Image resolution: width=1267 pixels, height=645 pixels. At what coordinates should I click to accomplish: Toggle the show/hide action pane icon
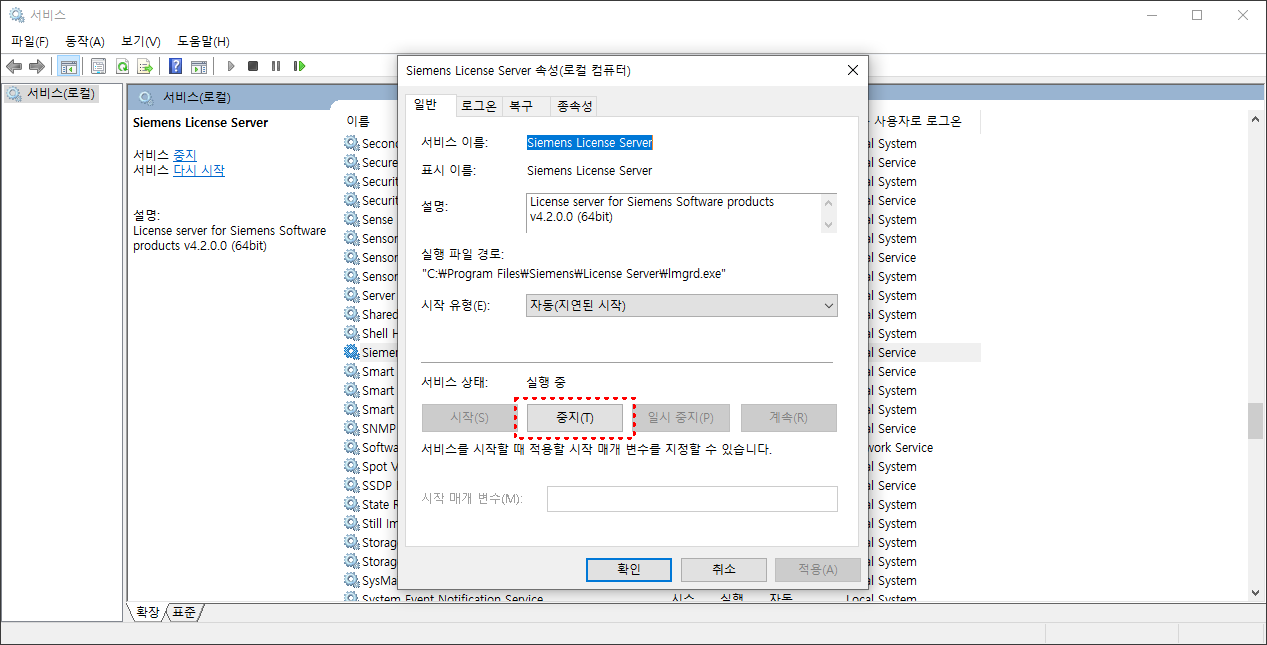[199, 66]
